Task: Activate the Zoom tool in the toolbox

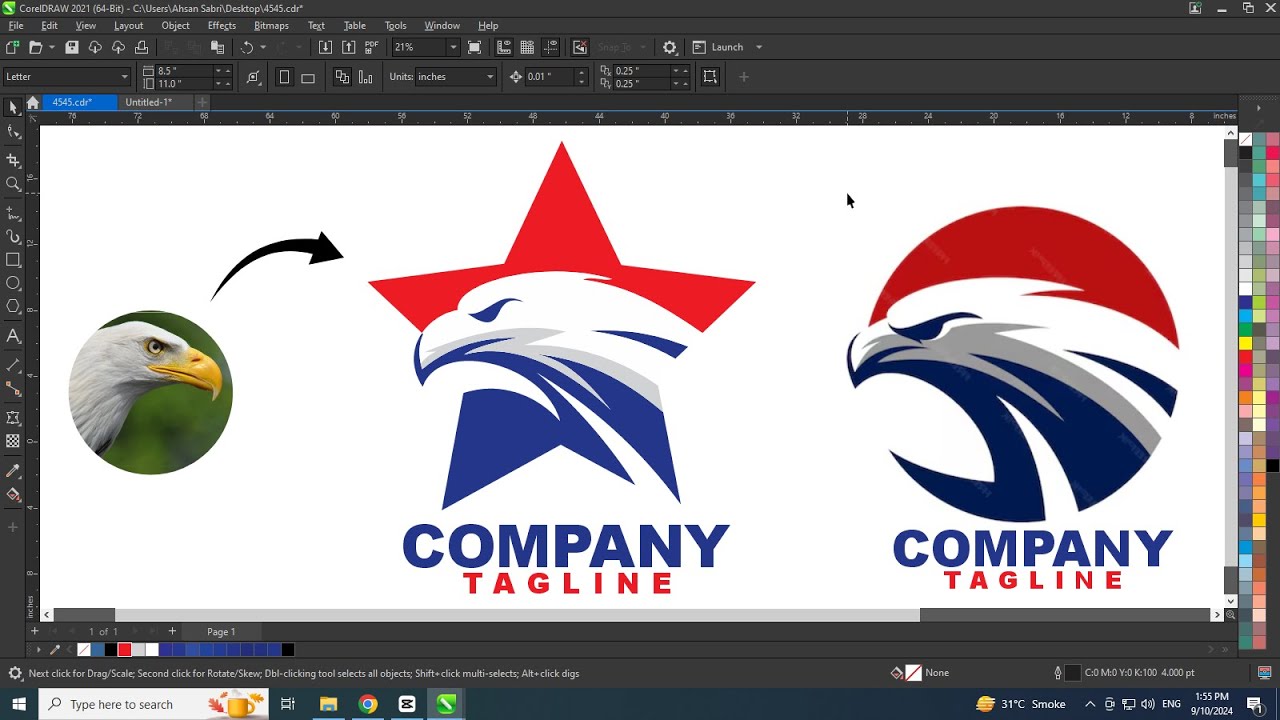Action: [13, 184]
